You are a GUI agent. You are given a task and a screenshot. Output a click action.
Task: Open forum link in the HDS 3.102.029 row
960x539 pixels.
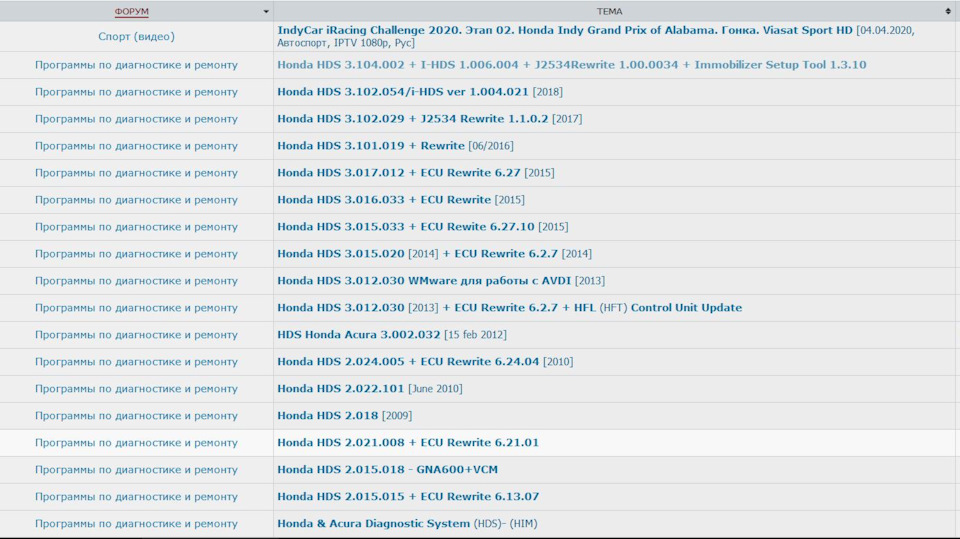pos(137,118)
